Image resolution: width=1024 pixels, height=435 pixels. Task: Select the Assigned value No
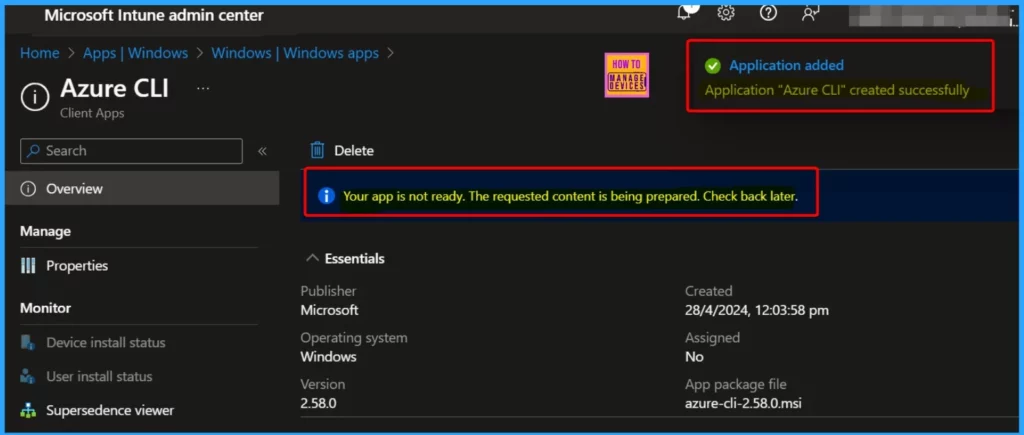point(694,357)
